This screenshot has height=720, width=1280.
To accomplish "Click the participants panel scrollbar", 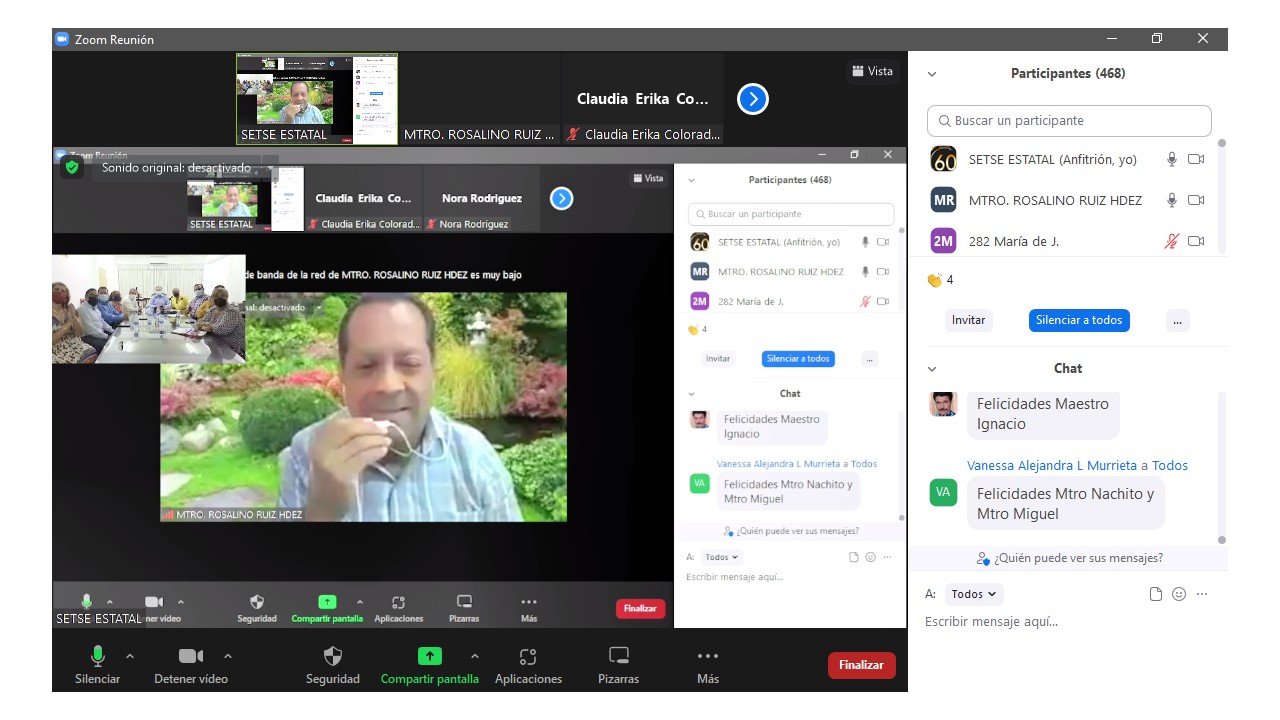I will coord(1222,200).
